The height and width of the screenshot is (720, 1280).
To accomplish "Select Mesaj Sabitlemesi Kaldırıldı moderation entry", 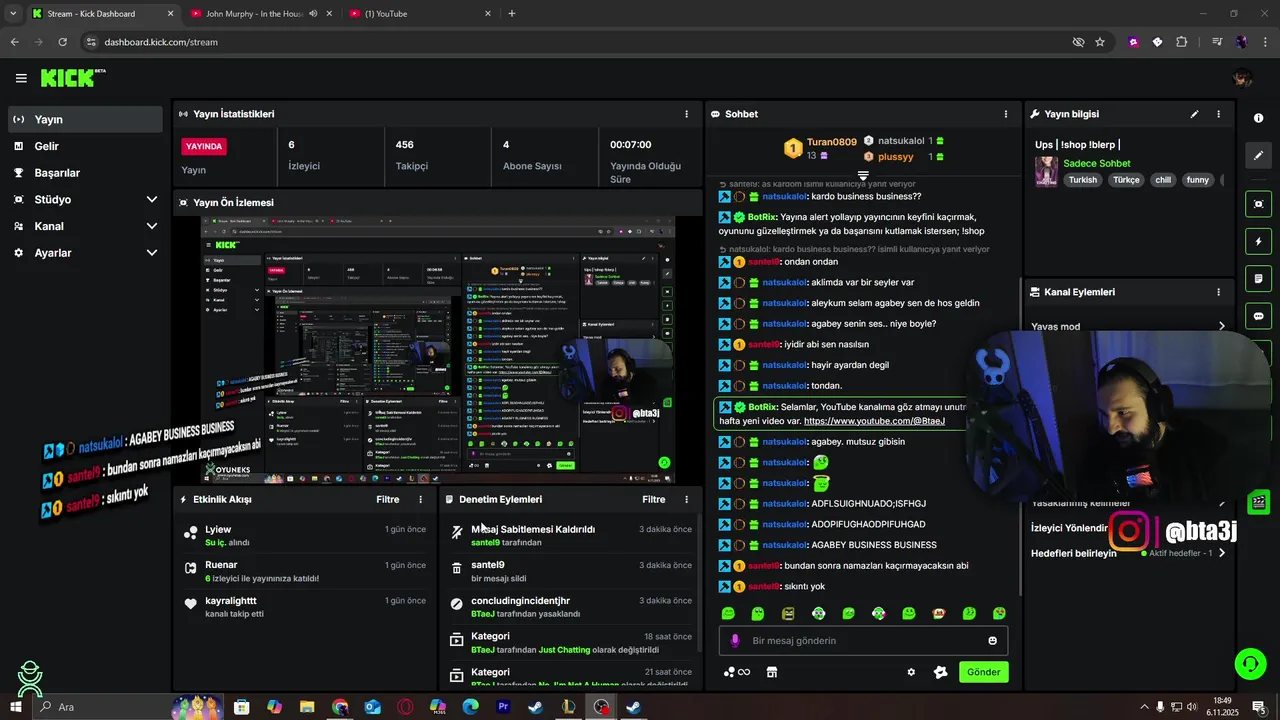I will pyautogui.click(x=570, y=535).
